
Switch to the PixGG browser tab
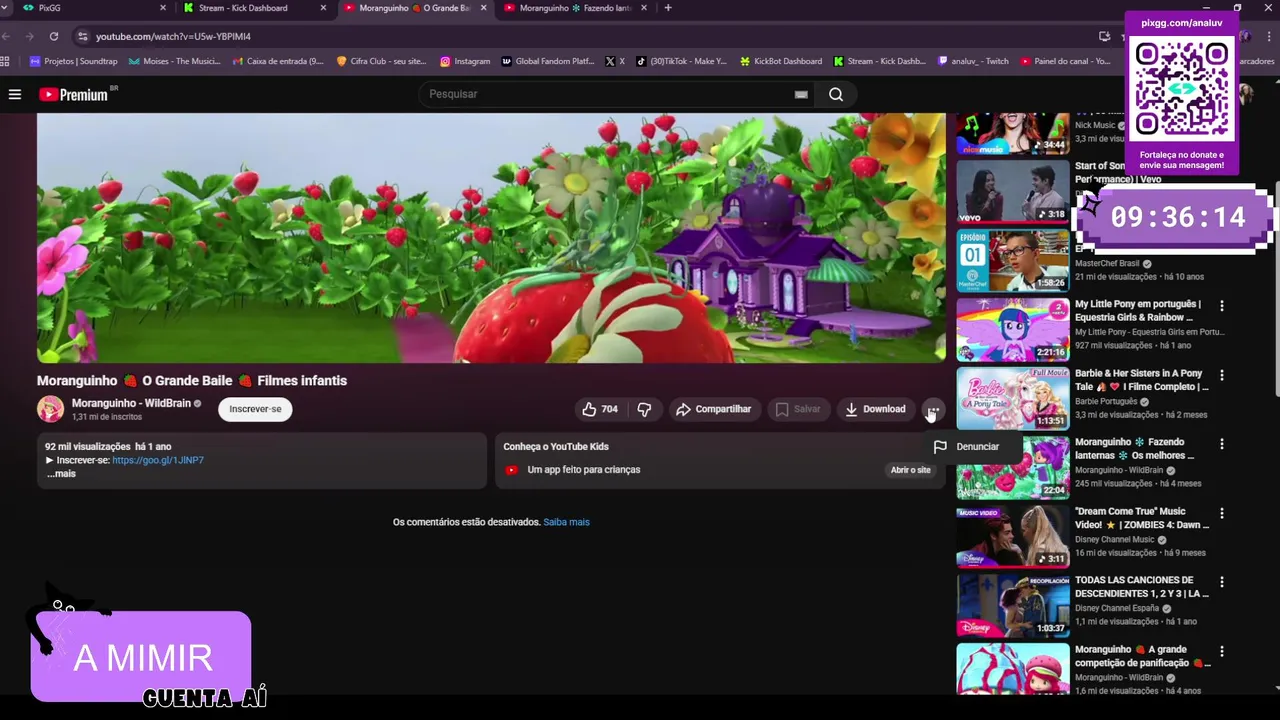[x=90, y=8]
